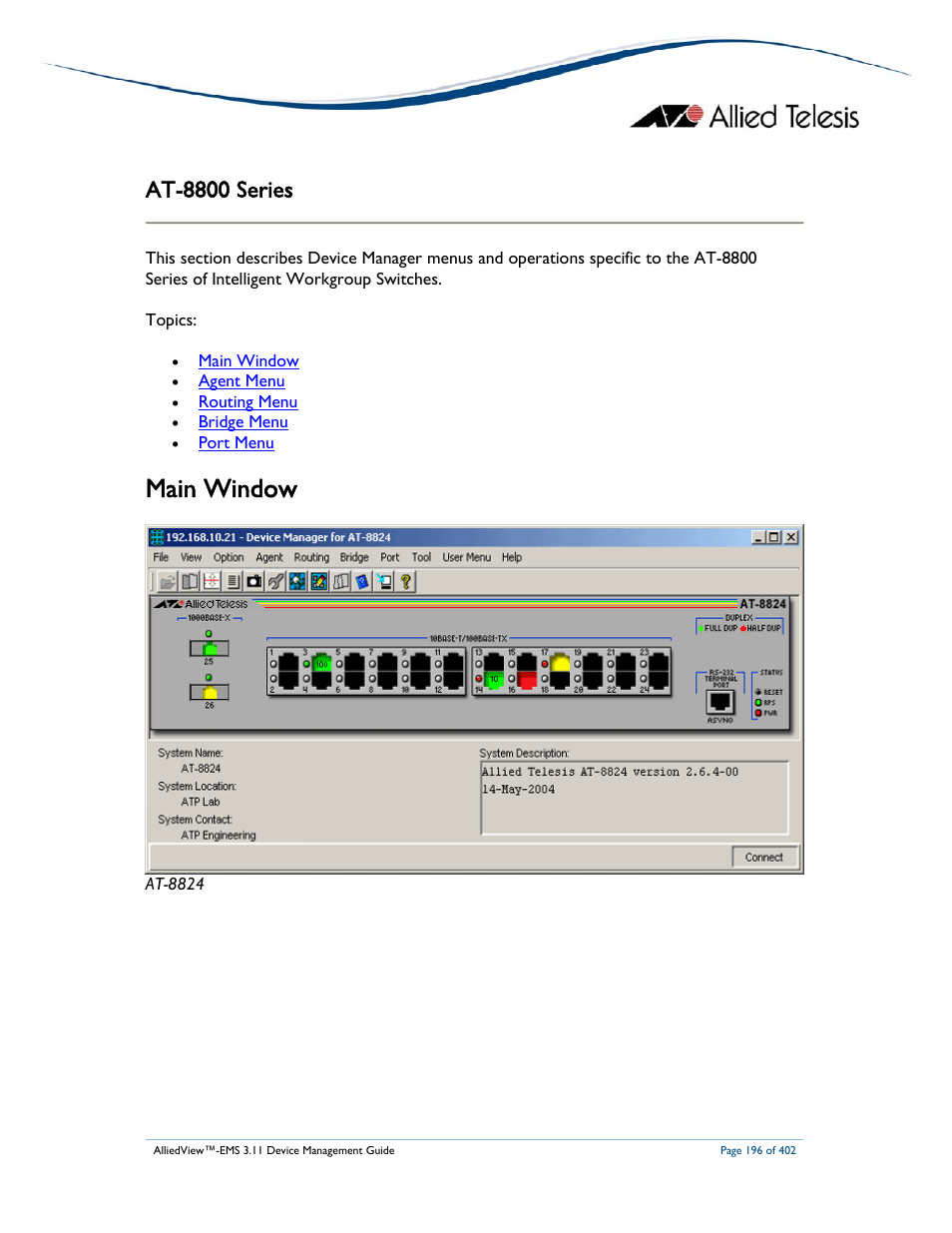Open the Option menu

[229, 557]
